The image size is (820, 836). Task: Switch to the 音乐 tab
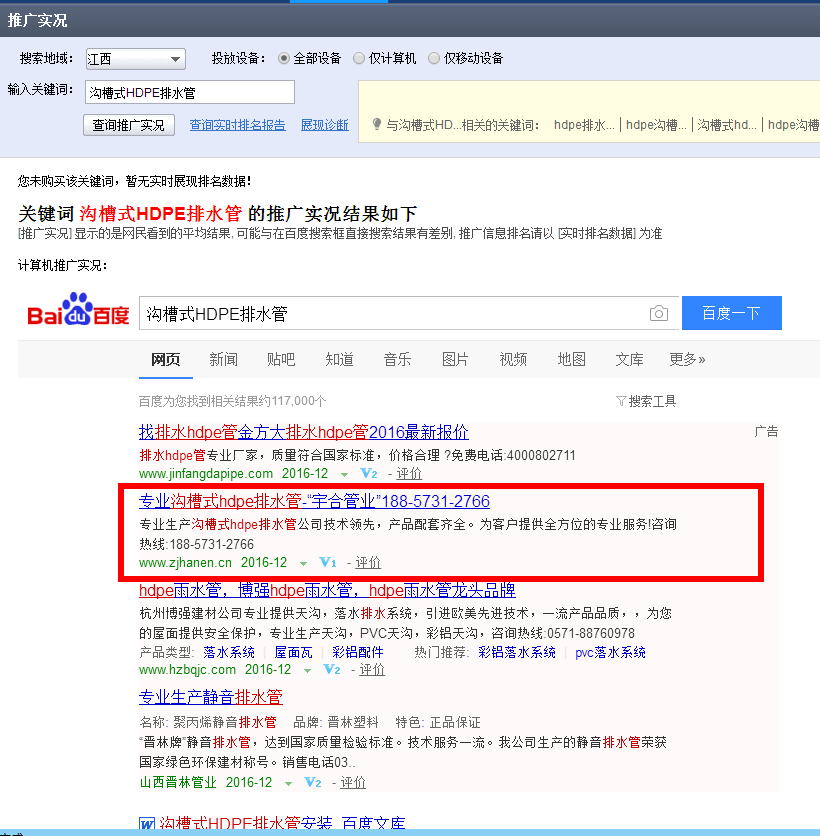click(397, 359)
